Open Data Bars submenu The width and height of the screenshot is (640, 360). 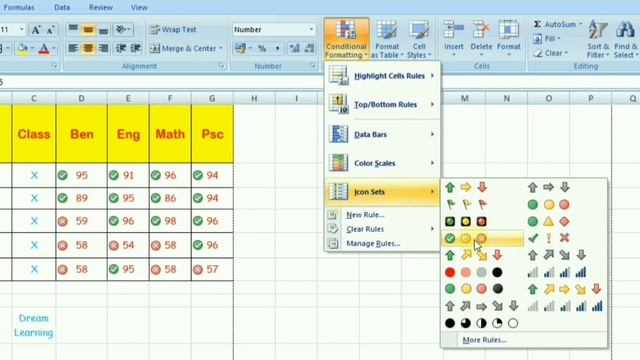pos(382,134)
